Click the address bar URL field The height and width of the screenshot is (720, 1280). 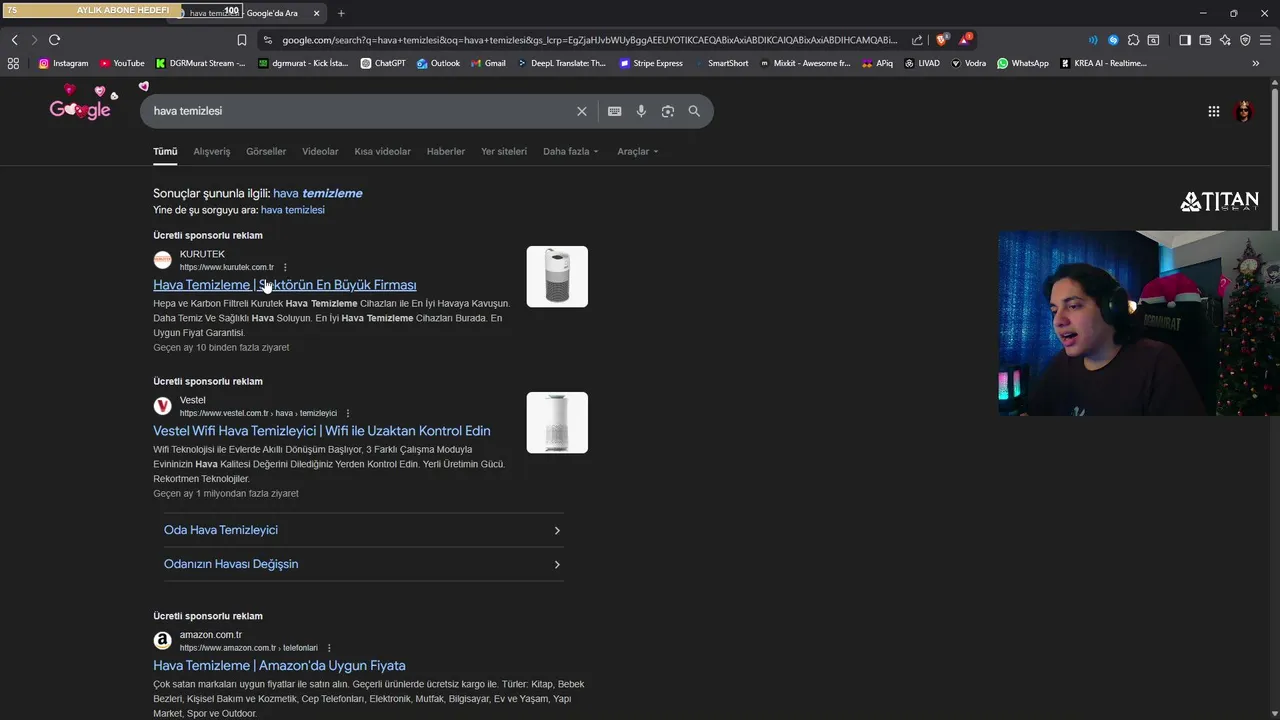coord(590,40)
